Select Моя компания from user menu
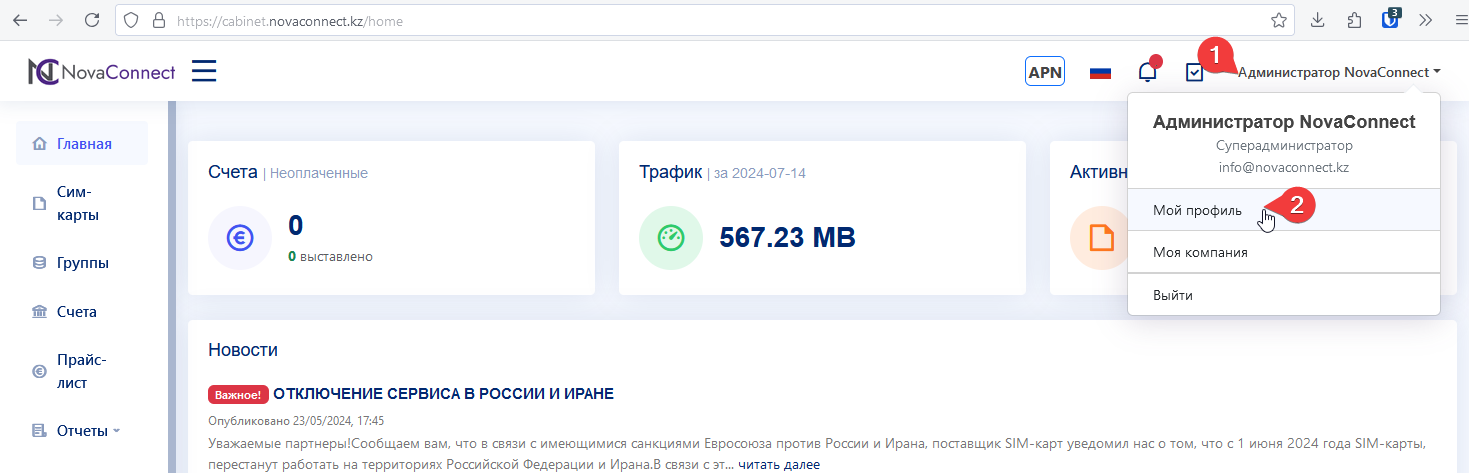 click(1200, 253)
